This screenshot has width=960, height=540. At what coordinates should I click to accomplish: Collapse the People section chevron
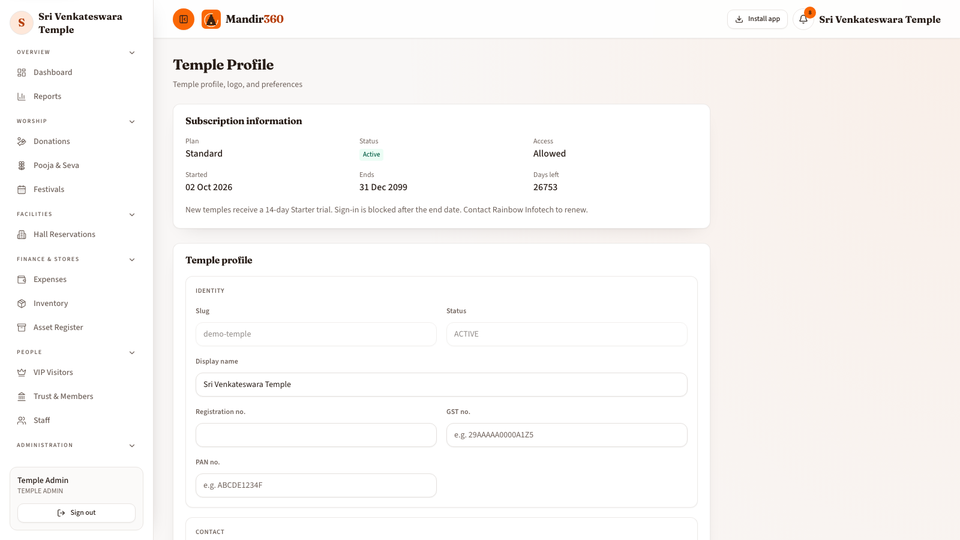[132, 353]
